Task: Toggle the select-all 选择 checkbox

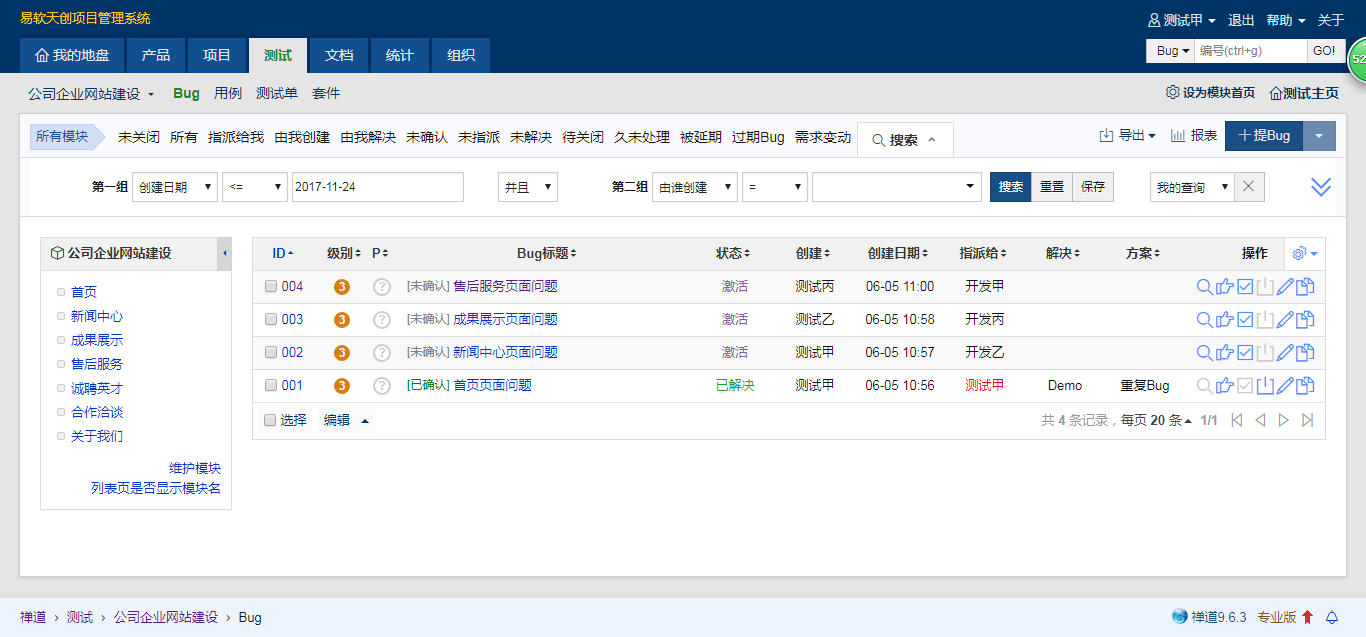Action: click(x=270, y=420)
